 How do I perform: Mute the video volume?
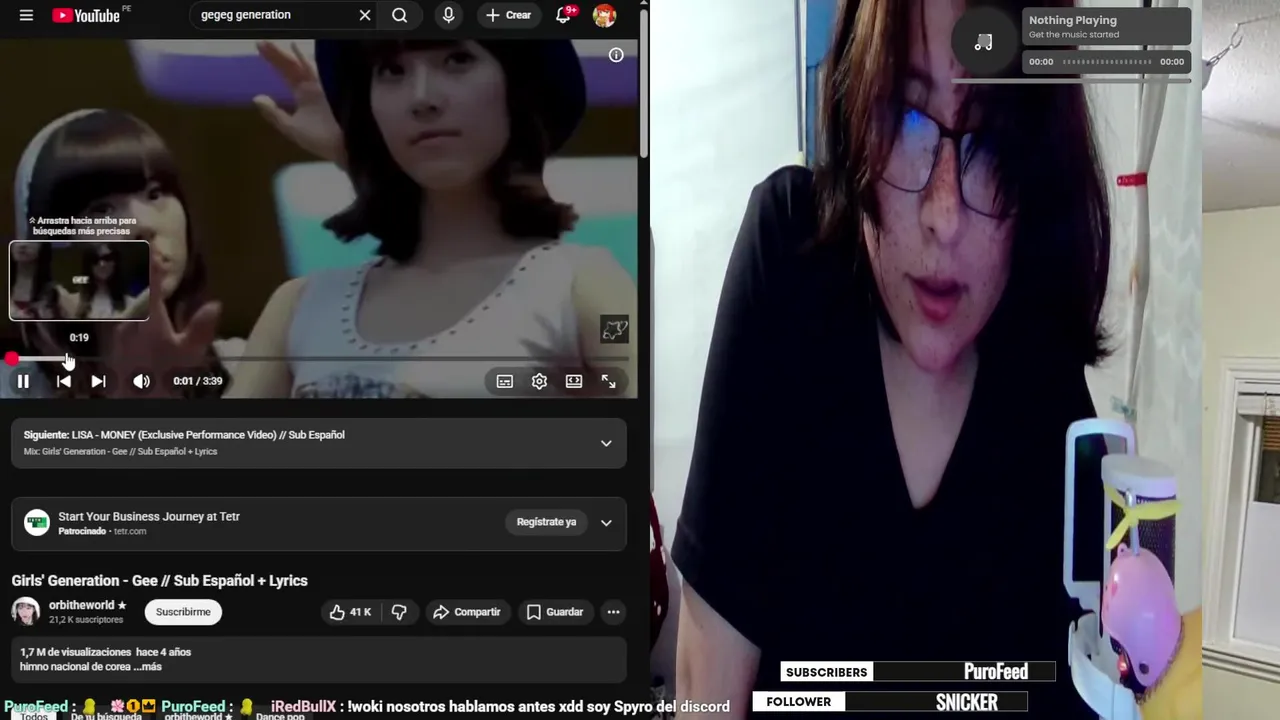click(142, 381)
